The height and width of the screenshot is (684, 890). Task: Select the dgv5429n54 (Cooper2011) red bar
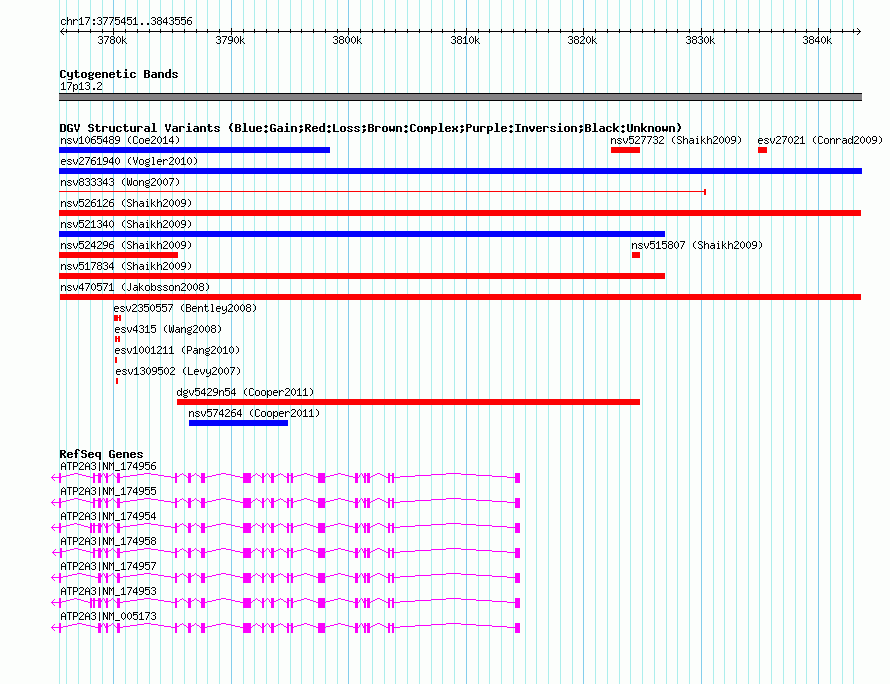point(409,402)
